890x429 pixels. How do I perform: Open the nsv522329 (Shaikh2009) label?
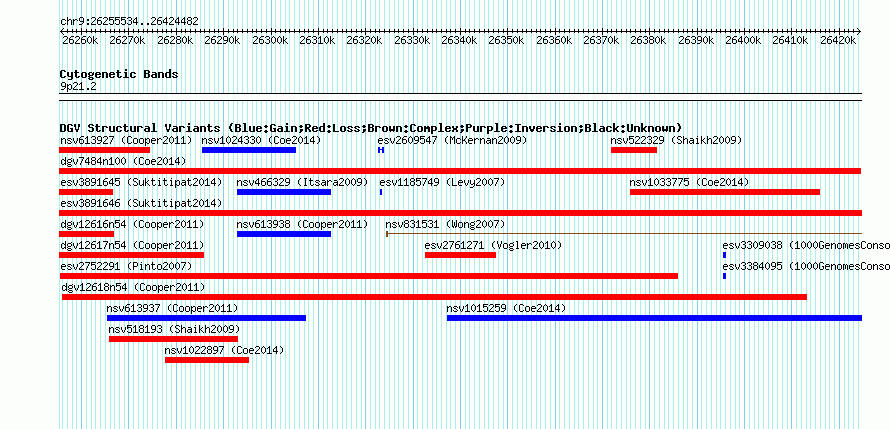click(677, 140)
